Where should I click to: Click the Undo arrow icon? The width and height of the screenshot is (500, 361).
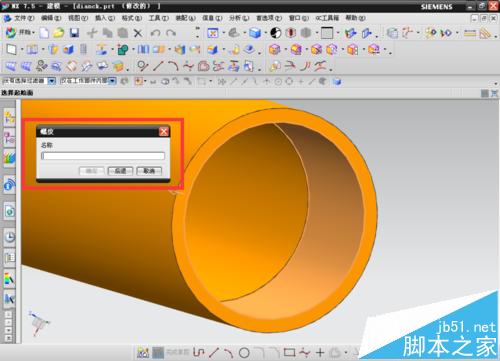coord(155,33)
